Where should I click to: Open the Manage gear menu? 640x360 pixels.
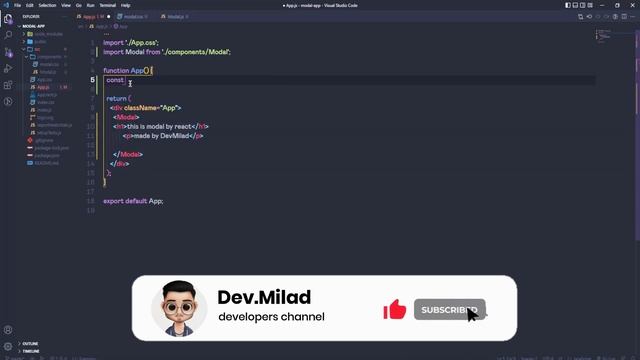click(8, 347)
